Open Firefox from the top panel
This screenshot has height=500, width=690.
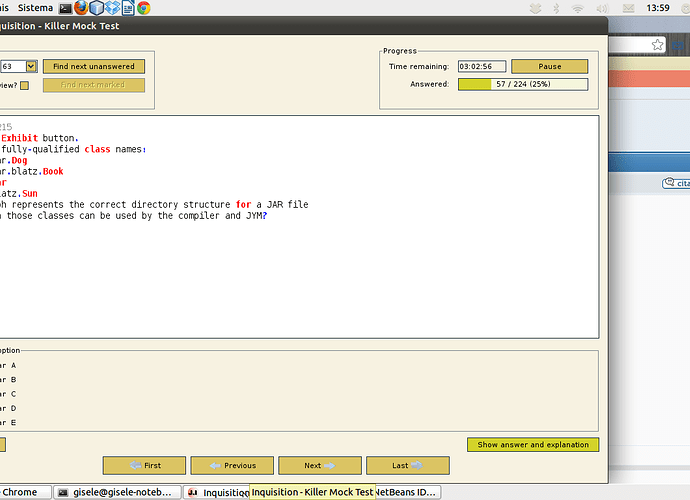[x=81, y=7]
